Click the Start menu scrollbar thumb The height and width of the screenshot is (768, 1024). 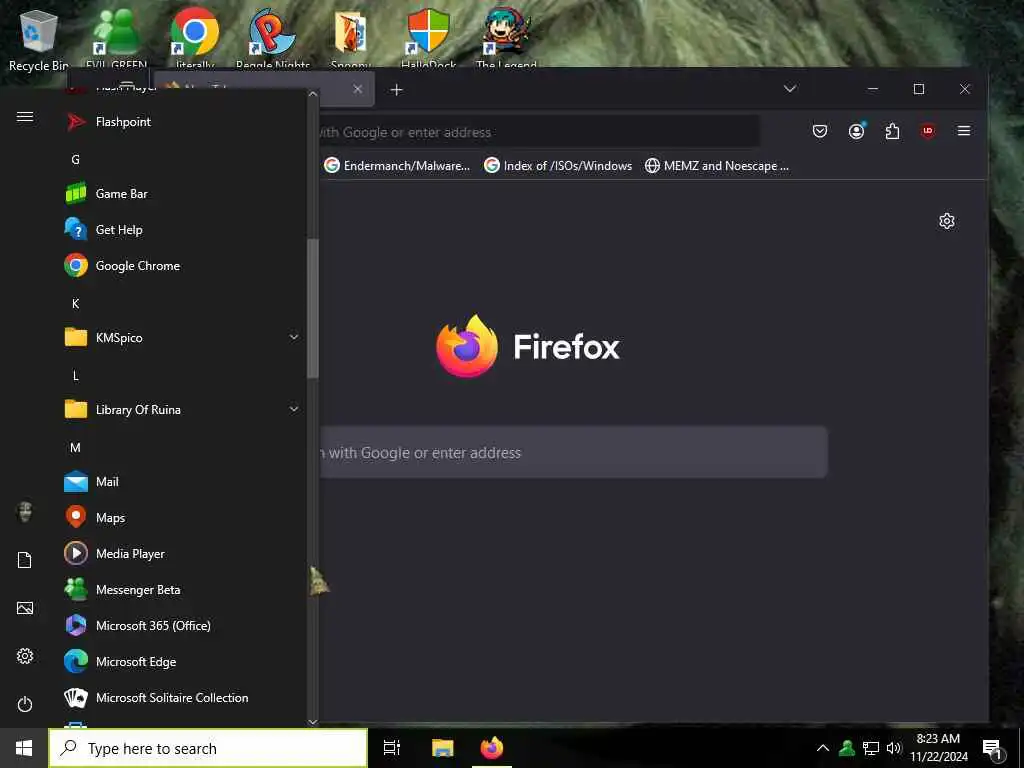coord(313,308)
